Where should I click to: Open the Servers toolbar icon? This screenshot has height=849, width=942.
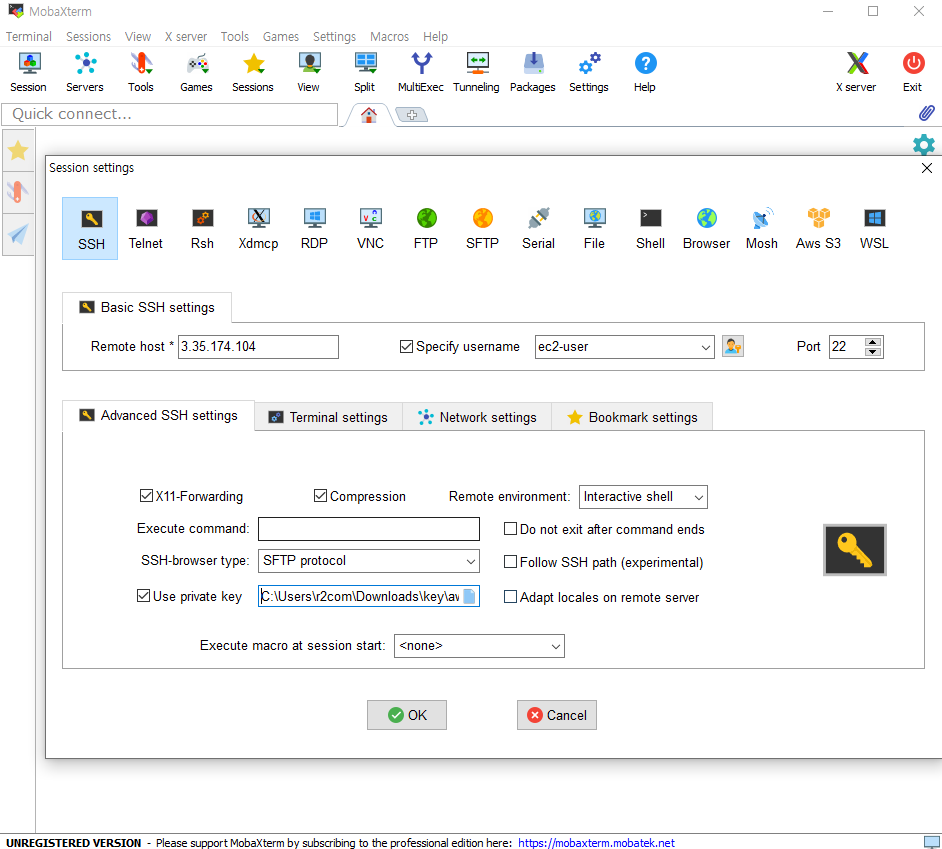click(x=85, y=72)
